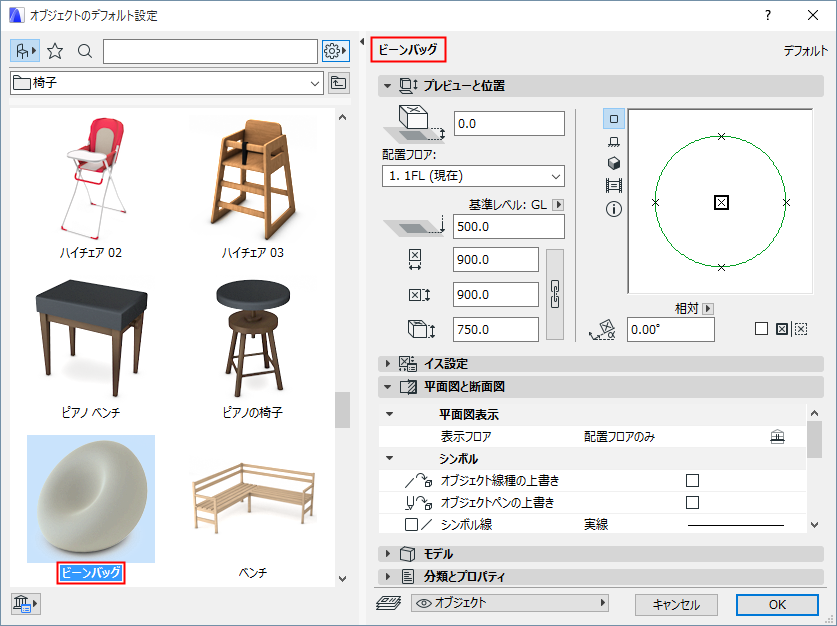Toggle the crossed-box mirror option
The image size is (837, 626).
782,329
